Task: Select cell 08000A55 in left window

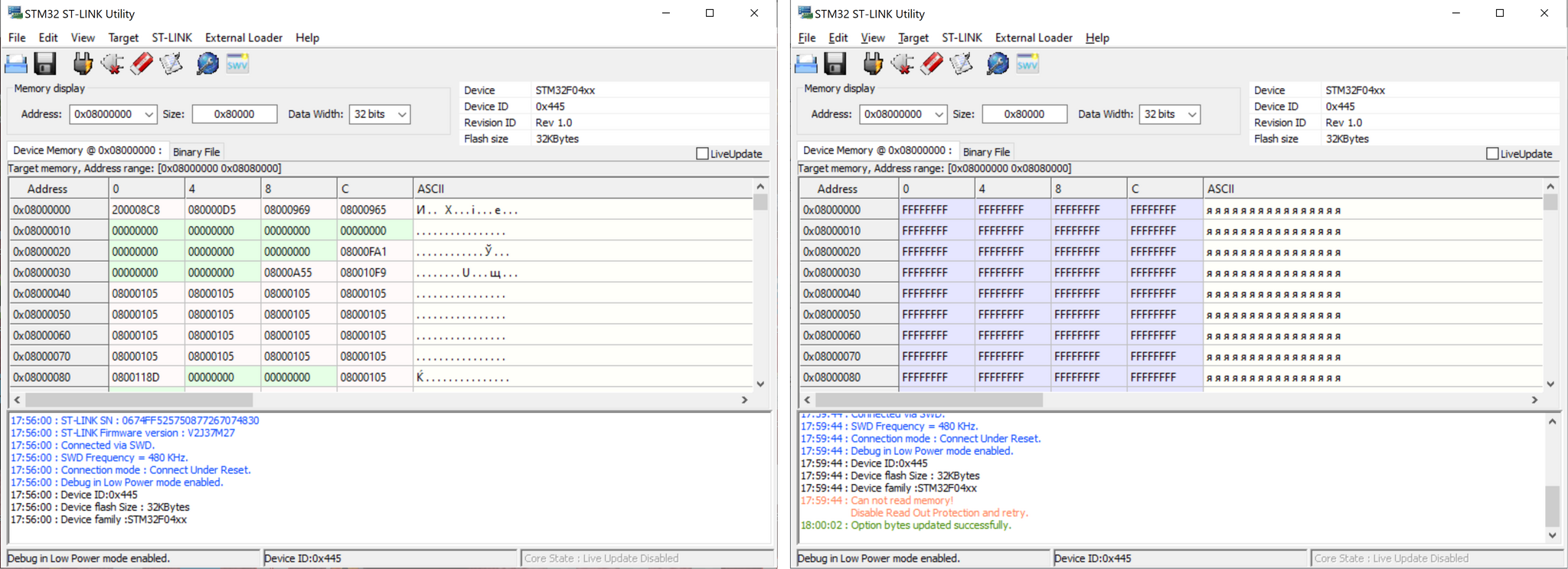Action: tap(299, 273)
